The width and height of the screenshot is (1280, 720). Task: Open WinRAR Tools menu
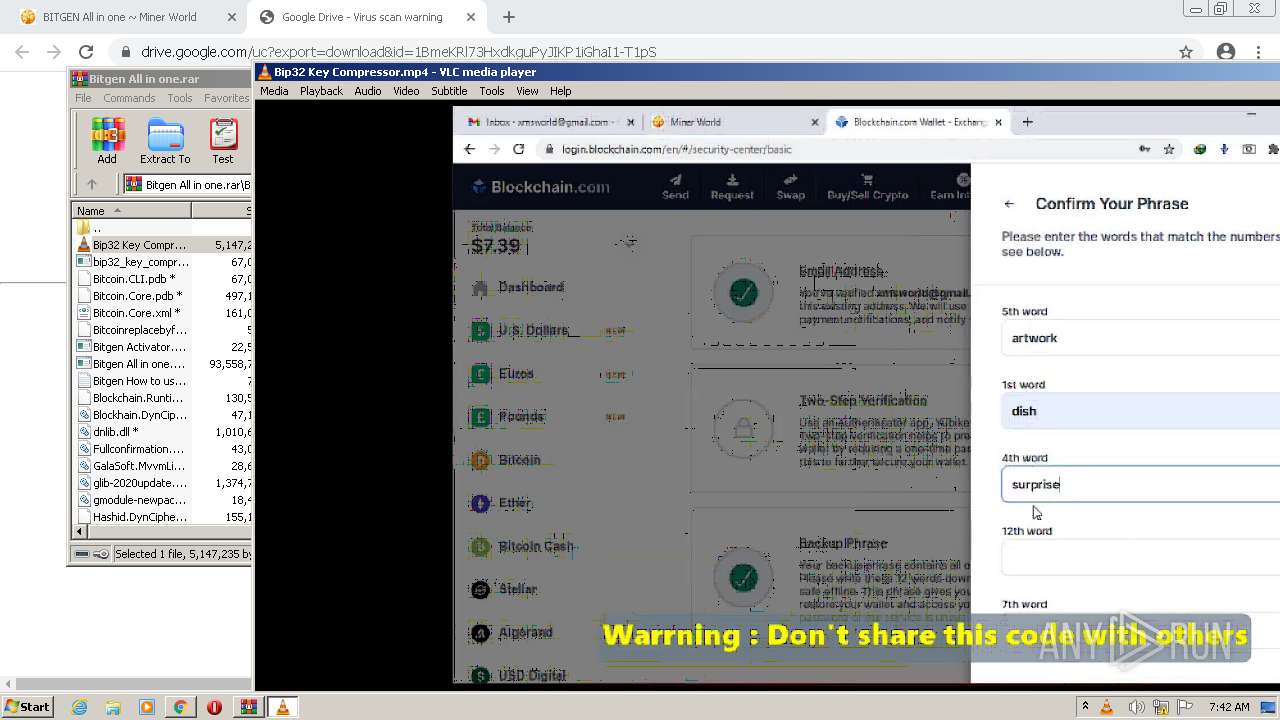(180, 98)
